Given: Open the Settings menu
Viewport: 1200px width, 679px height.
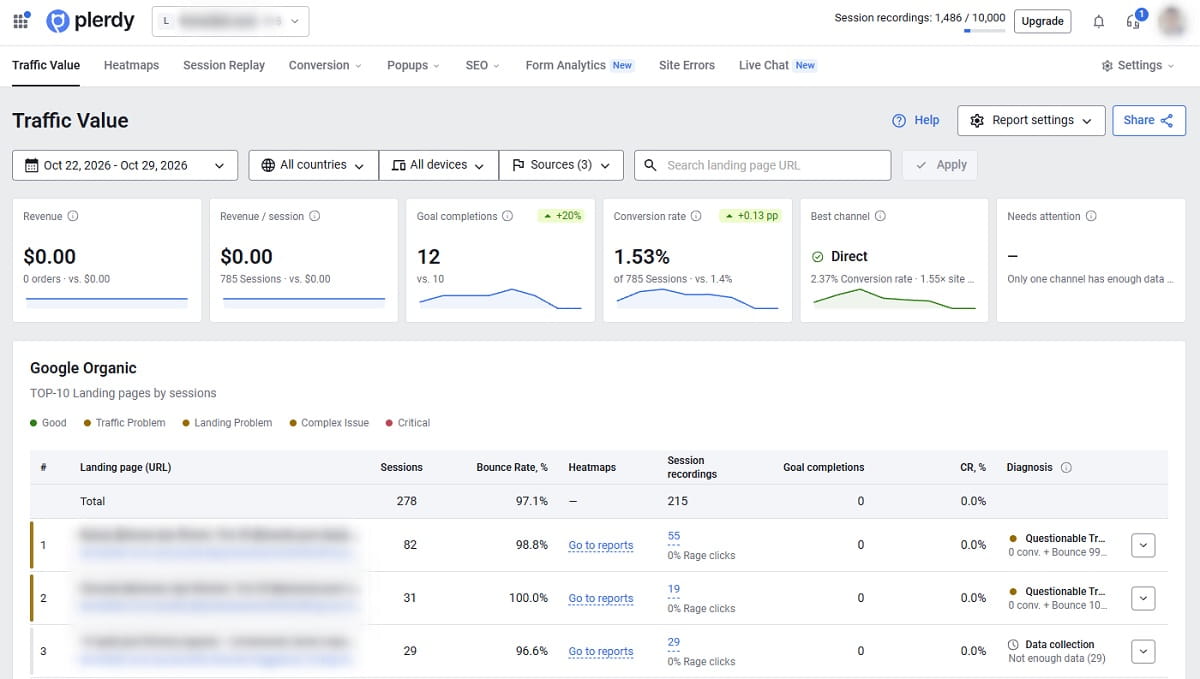Looking at the screenshot, I should click(x=1138, y=65).
